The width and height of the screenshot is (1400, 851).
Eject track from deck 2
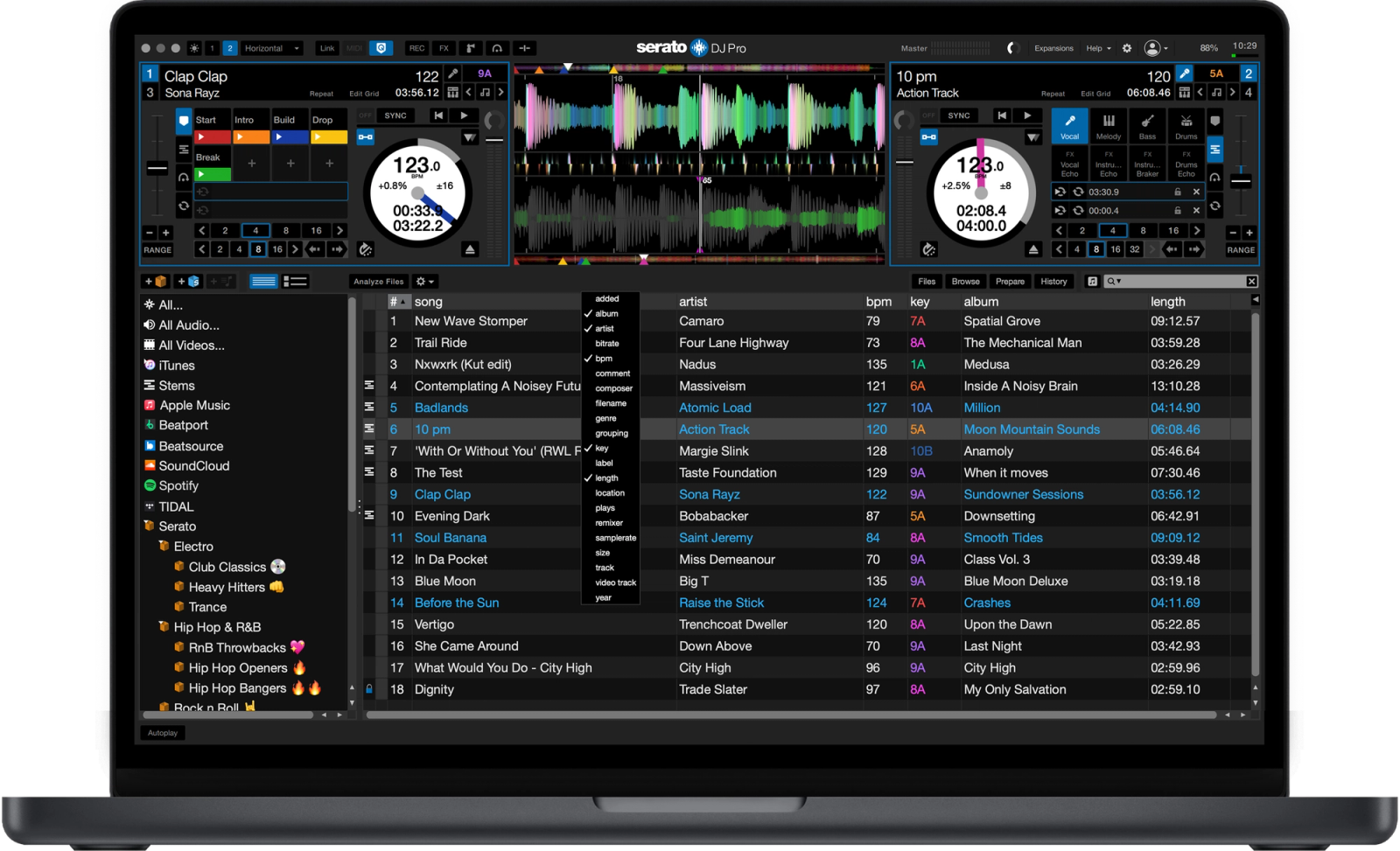click(x=1033, y=249)
